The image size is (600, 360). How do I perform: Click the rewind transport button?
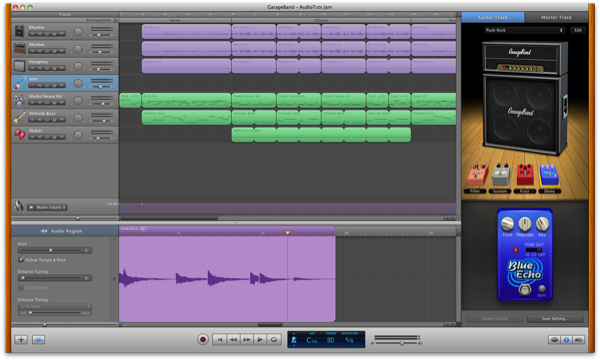pos(233,339)
